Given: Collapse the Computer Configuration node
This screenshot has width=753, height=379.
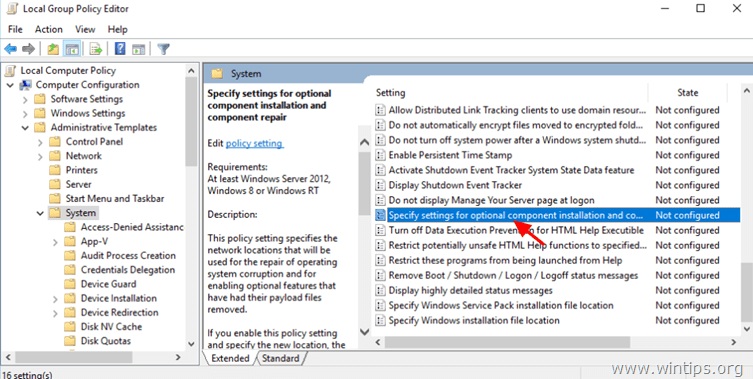Looking at the screenshot, I should click(x=10, y=86).
